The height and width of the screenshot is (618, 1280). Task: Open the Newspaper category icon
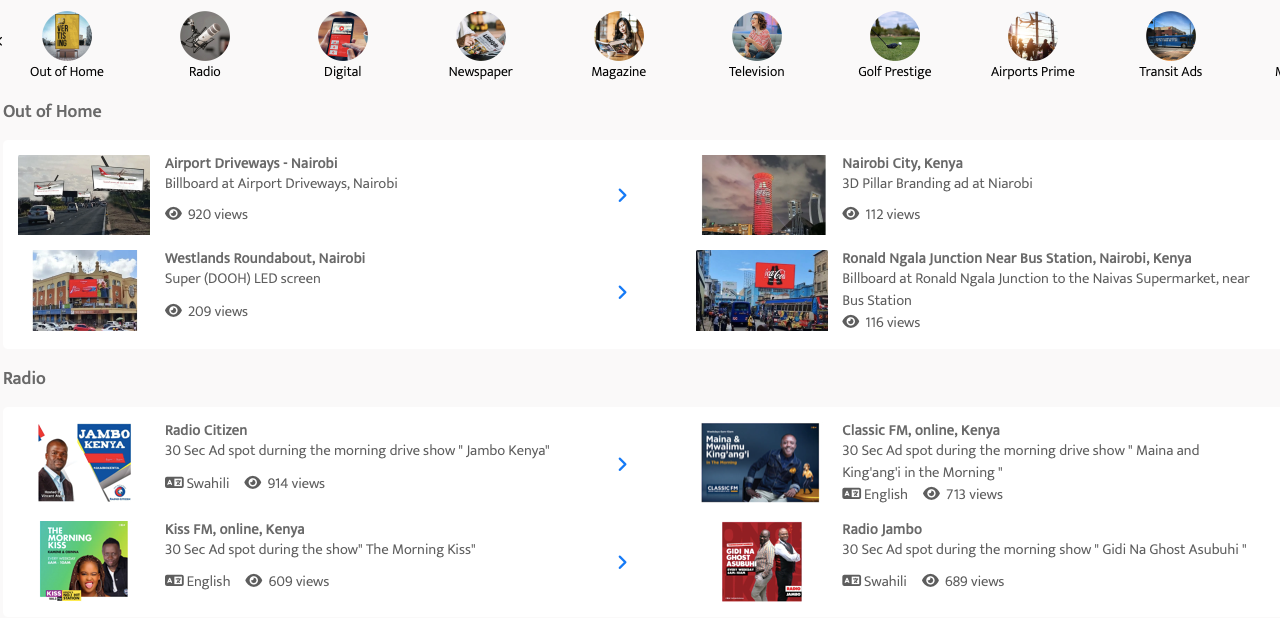point(481,36)
